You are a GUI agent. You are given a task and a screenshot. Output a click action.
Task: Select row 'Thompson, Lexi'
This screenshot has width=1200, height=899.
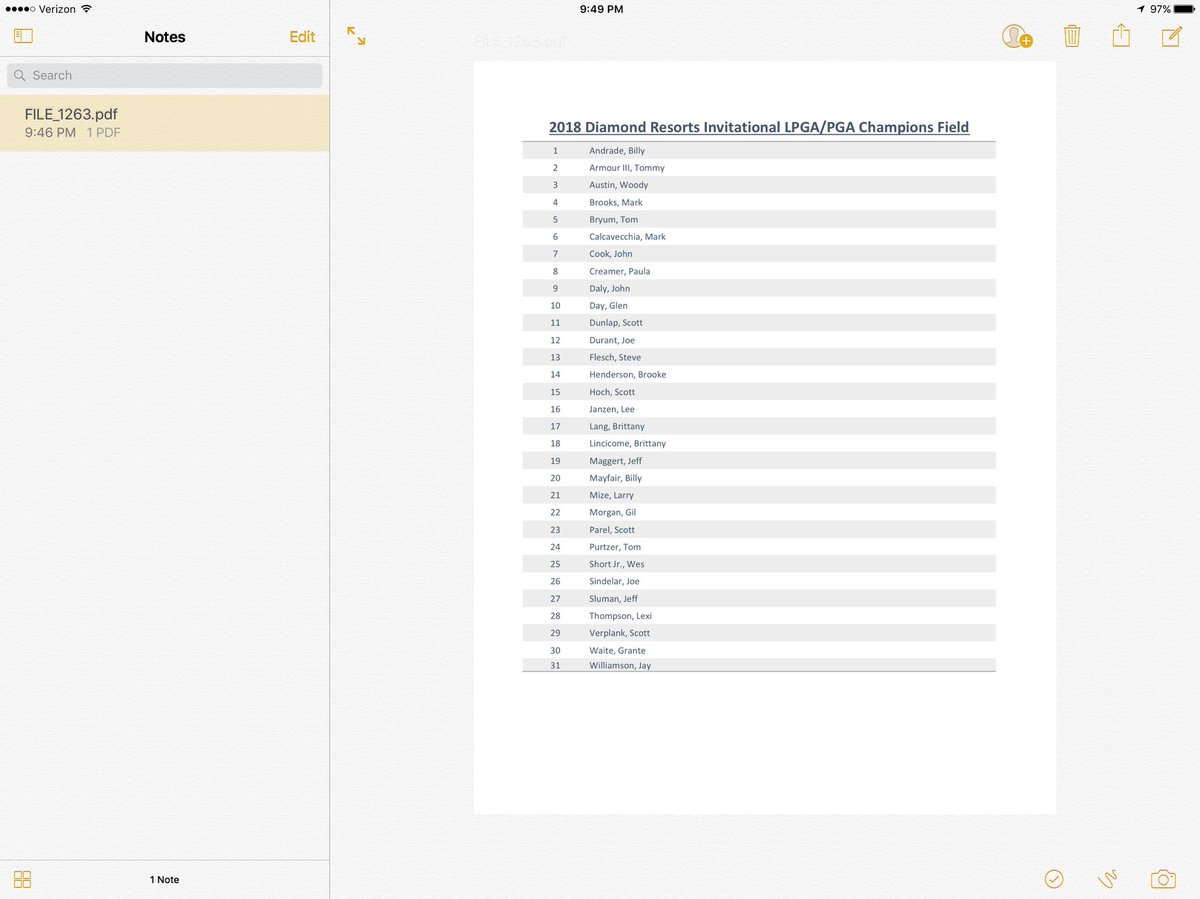tap(759, 616)
